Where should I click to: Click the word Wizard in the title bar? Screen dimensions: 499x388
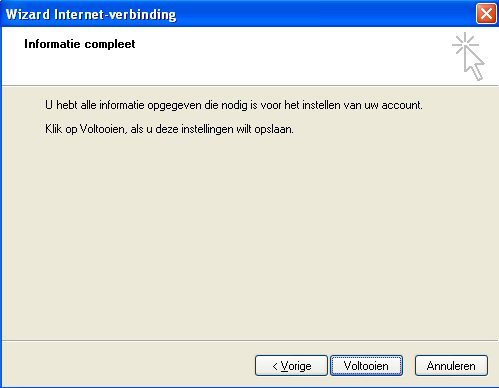[28, 14]
